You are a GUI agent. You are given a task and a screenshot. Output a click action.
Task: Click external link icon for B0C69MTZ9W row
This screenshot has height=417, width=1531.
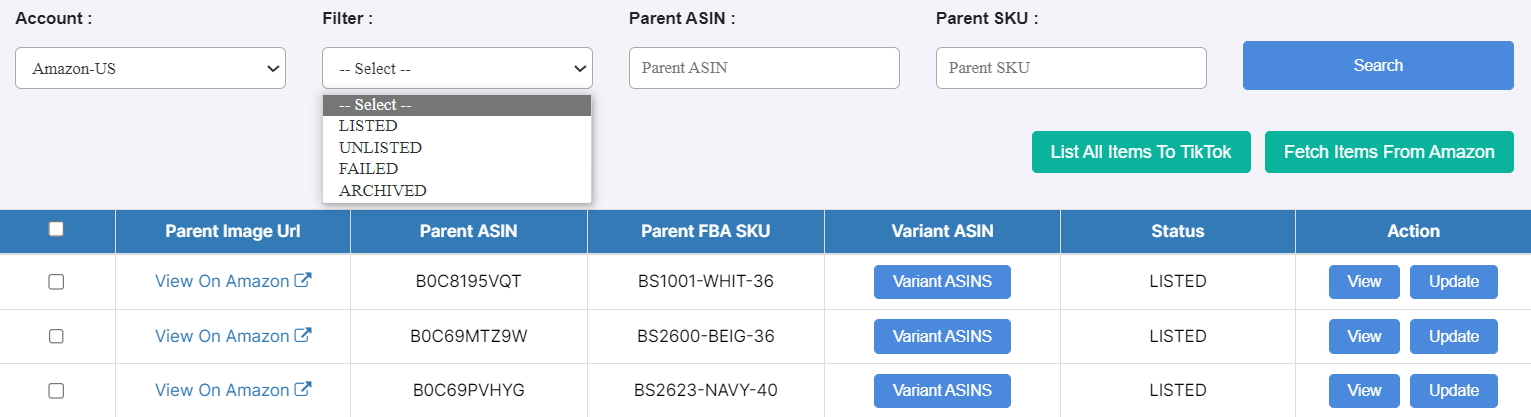(x=303, y=336)
